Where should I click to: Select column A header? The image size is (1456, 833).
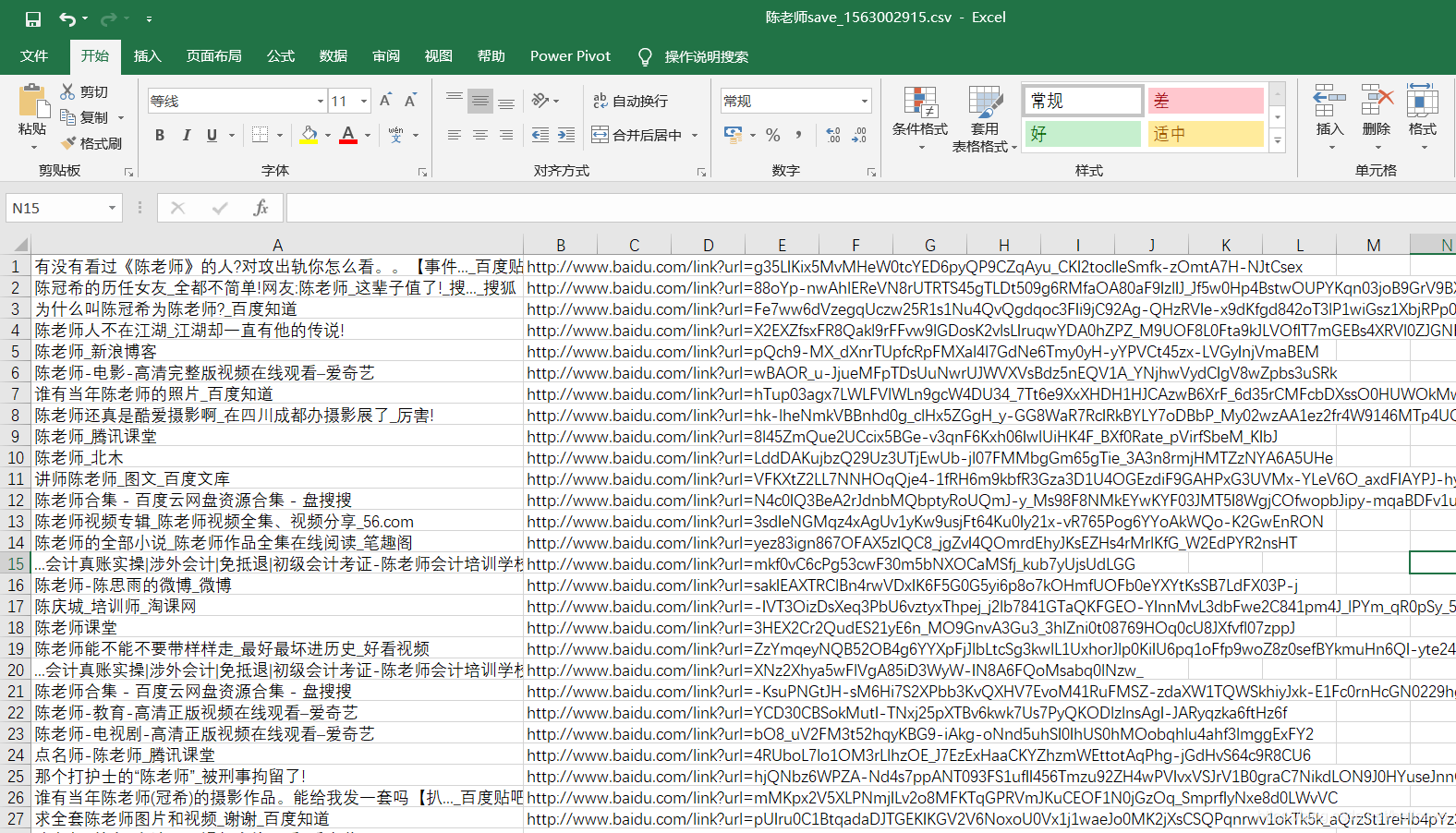(277, 245)
